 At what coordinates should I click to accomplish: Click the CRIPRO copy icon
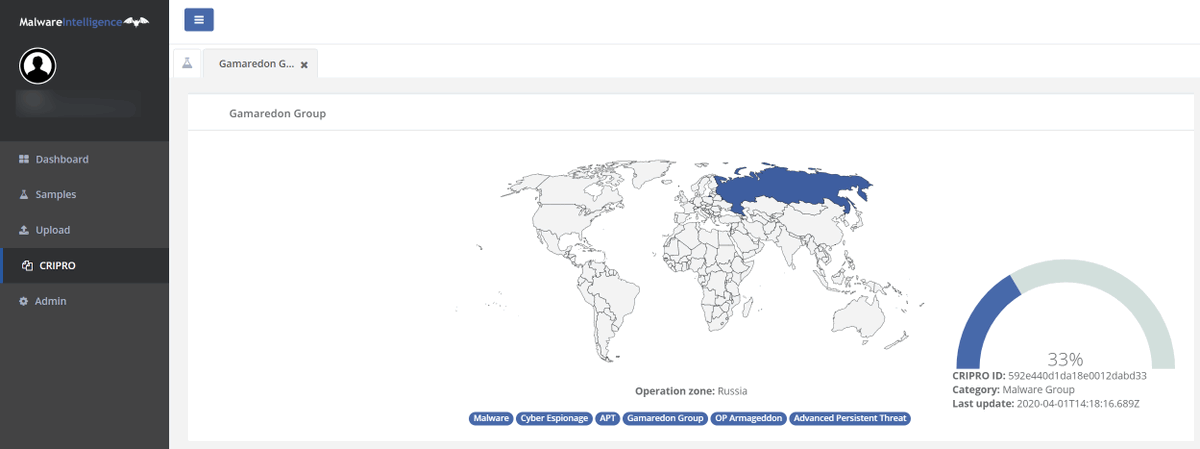click(x=27, y=266)
